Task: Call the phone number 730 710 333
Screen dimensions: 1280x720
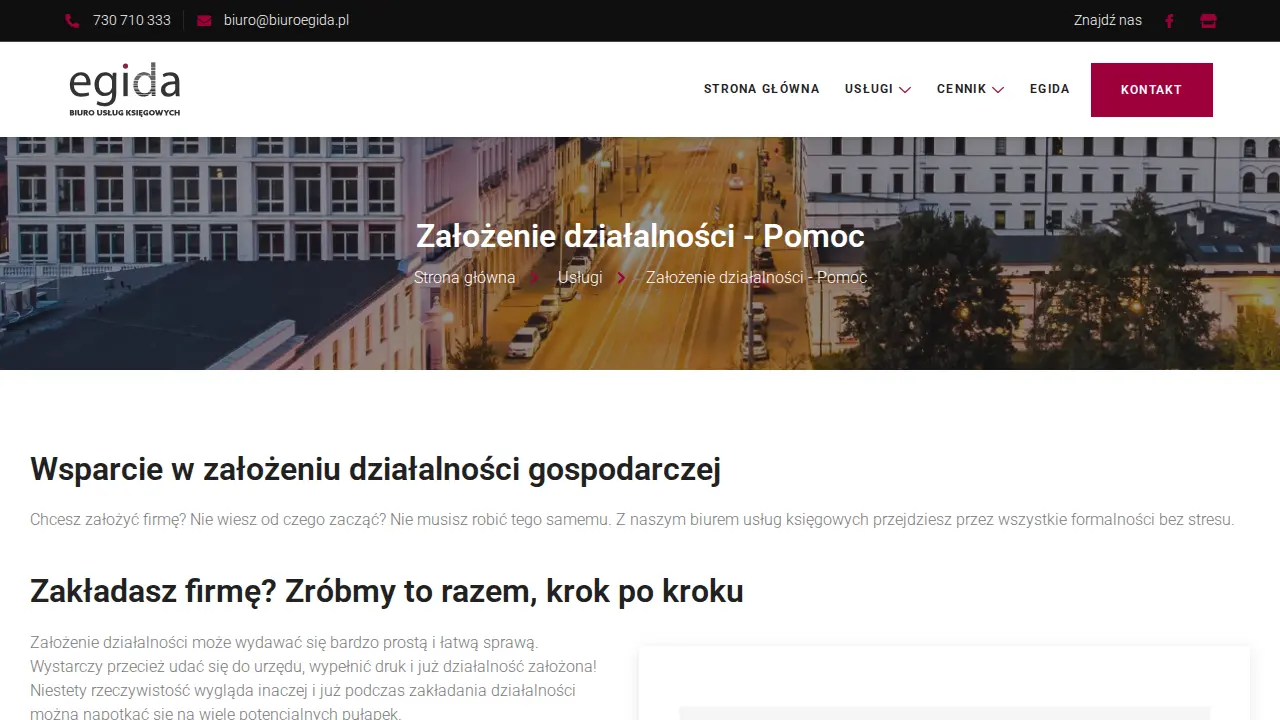Action: [x=132, y=20]
